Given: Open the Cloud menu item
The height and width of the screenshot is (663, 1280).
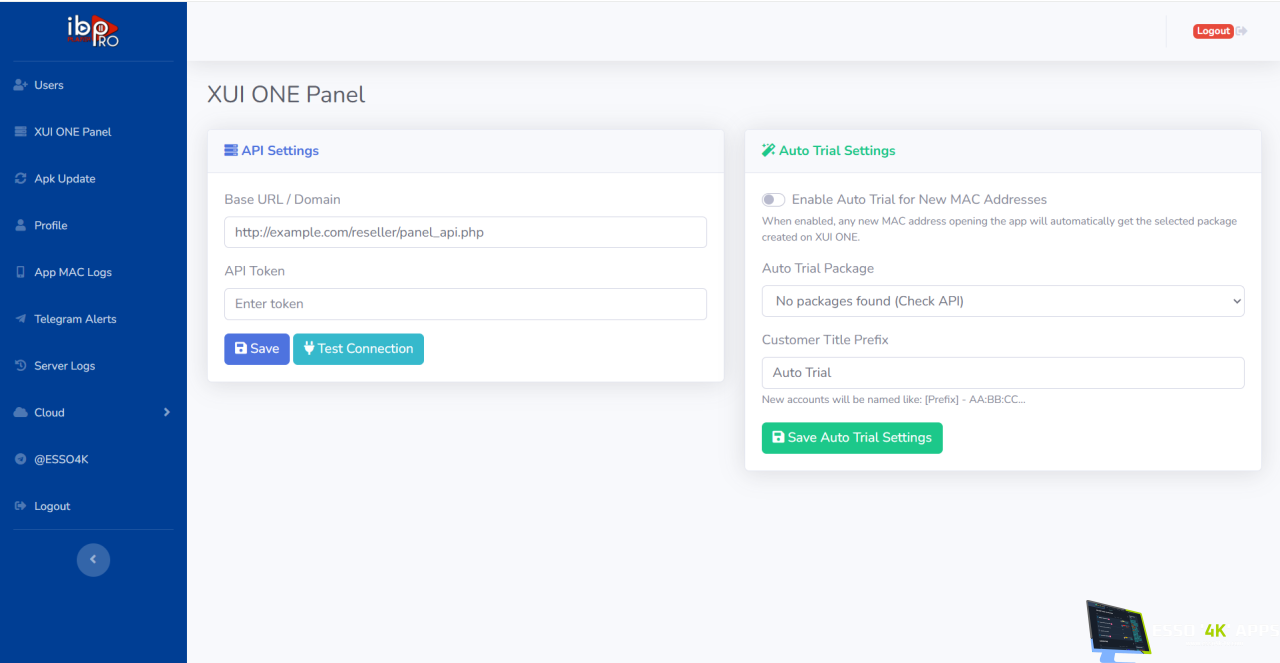Looking at the screenshot, I should (x=93, y=412).
